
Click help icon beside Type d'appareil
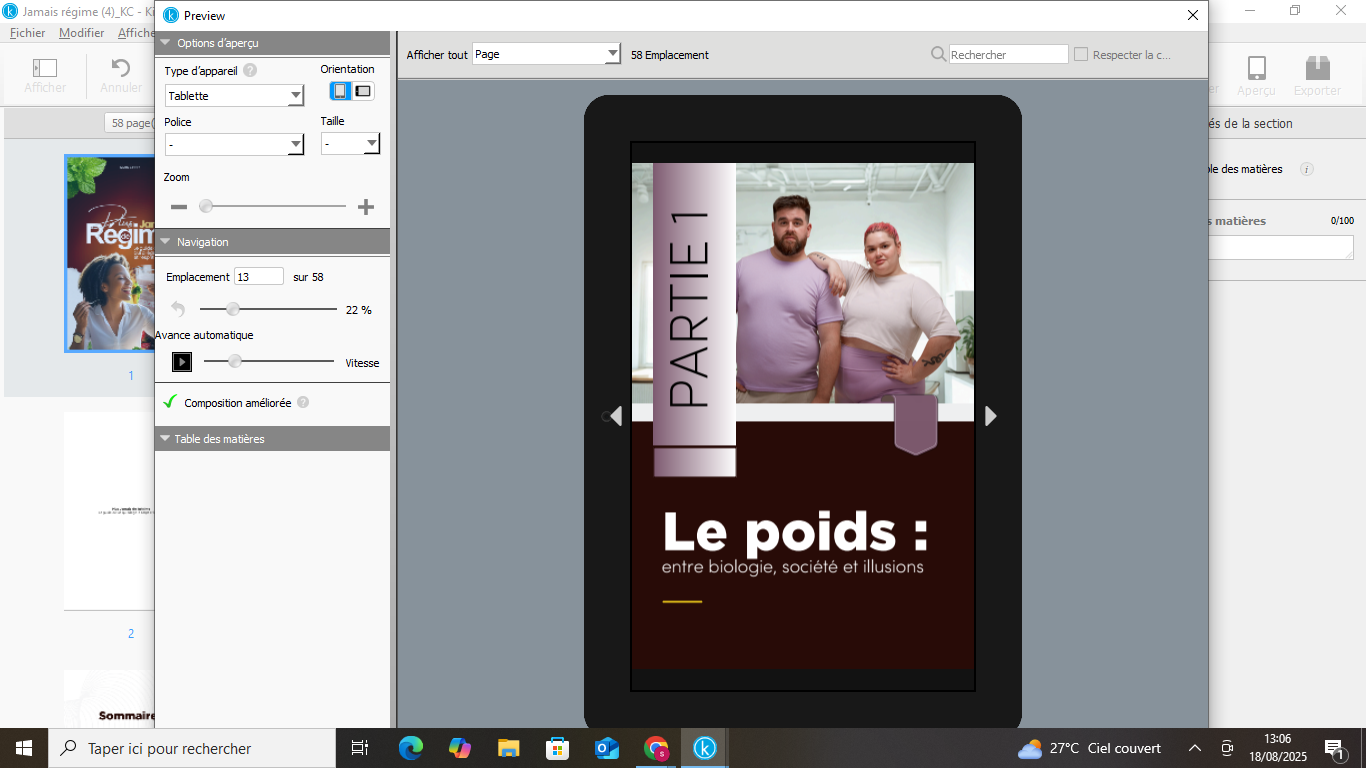pyautogui.click(x=250, y=71)
